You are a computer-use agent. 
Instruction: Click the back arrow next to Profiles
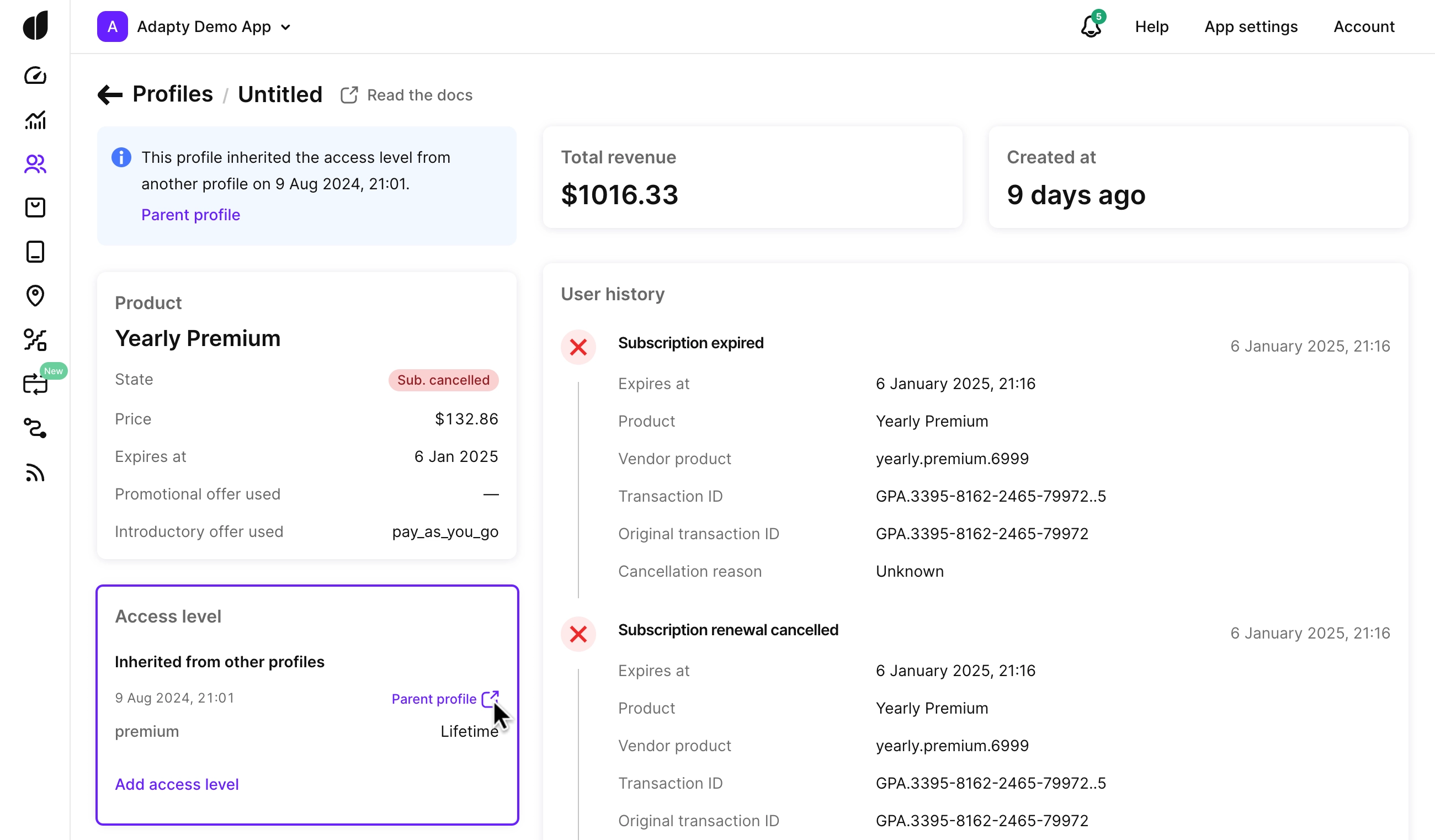pyautogui.click(x=110, y=94)
